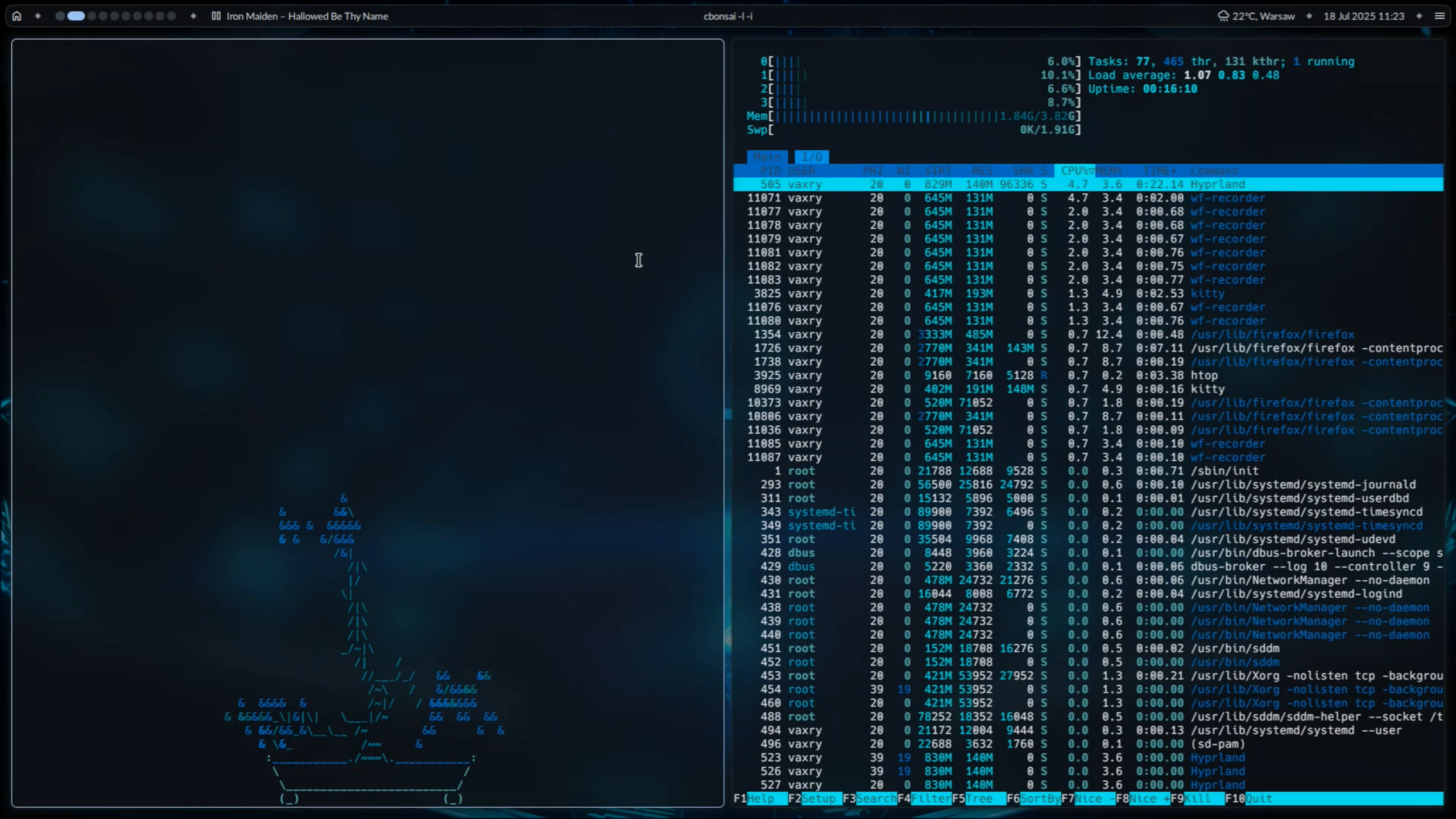The image size is (1456, 819).
Task: Sort processes by the CPU% column header
Action: coord(1074,171)
